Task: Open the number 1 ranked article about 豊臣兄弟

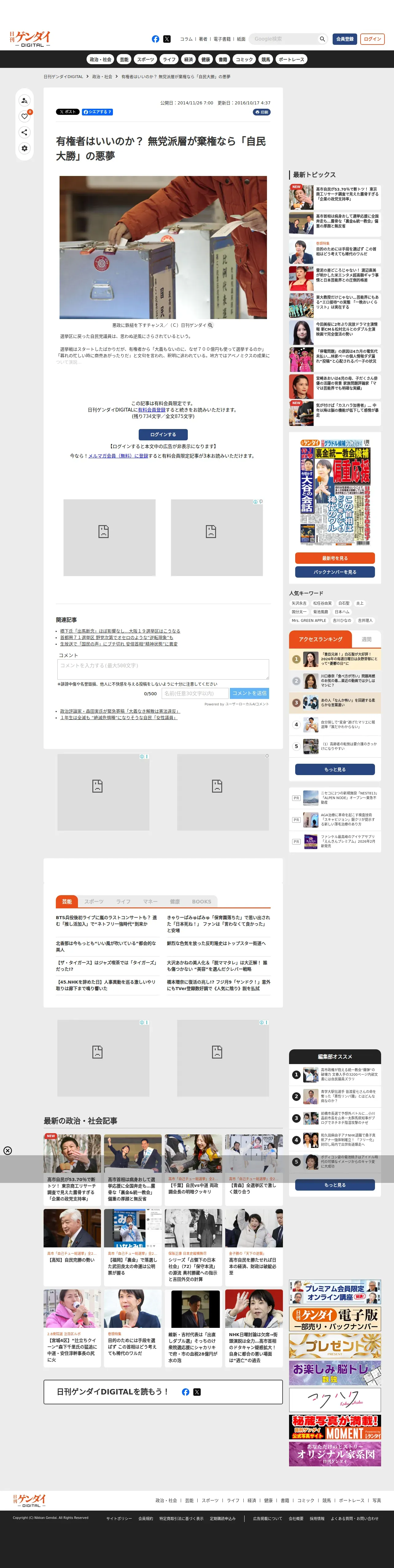Action: click(335, 659)
